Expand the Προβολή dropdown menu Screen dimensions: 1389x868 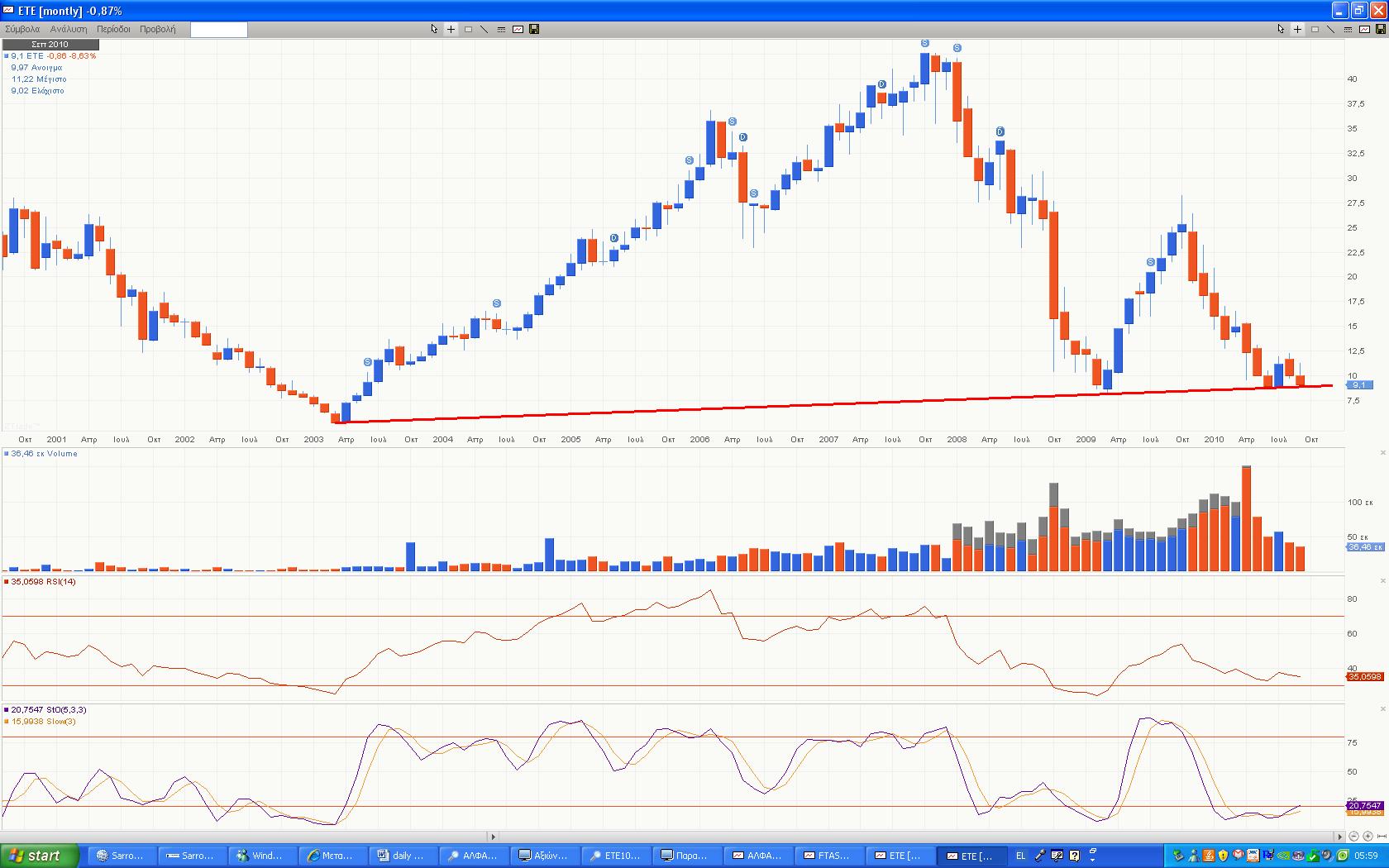157,29
